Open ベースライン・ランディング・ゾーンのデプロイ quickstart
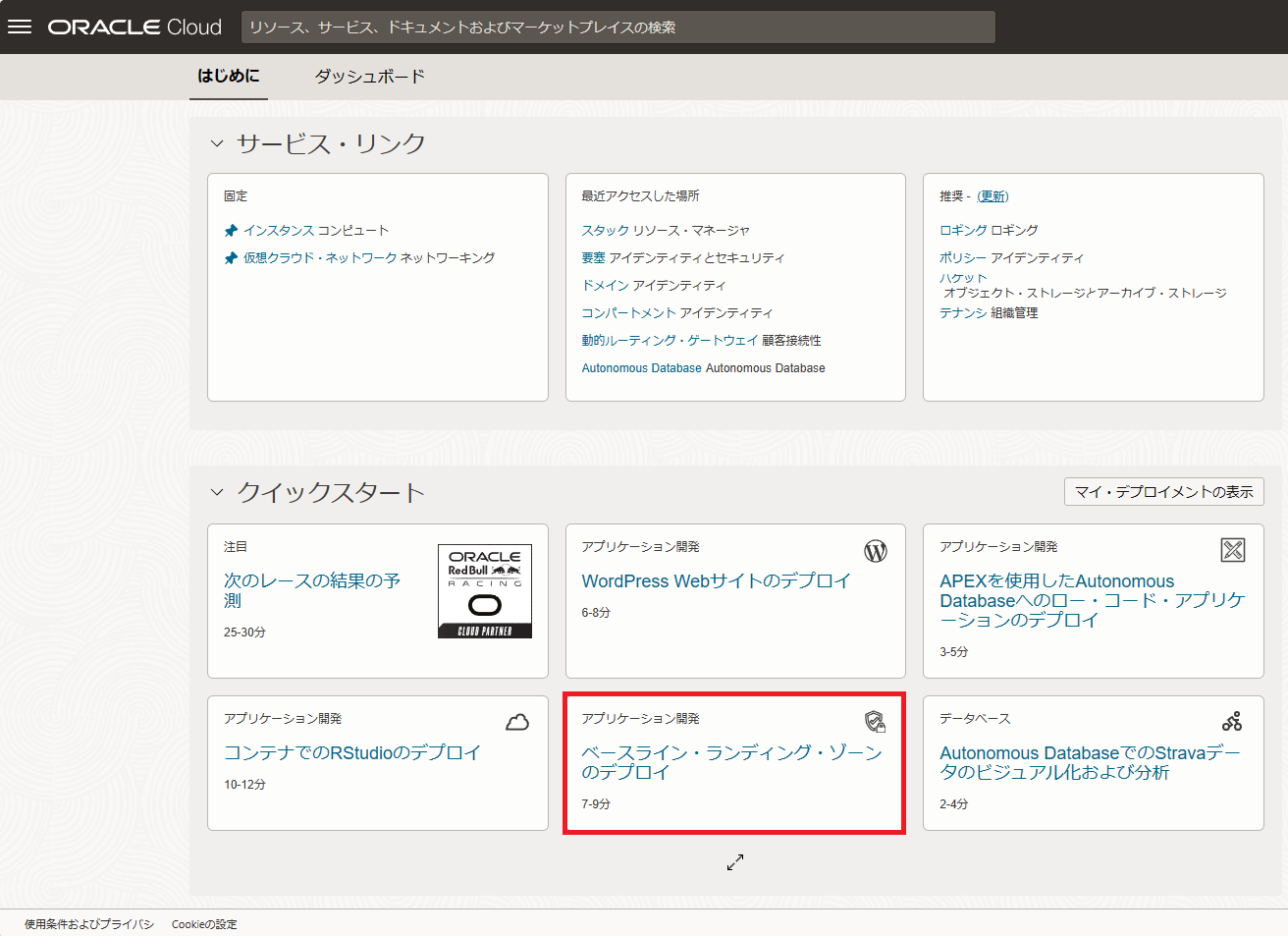This screenshot has height=936, width=1288. [731, 763]
